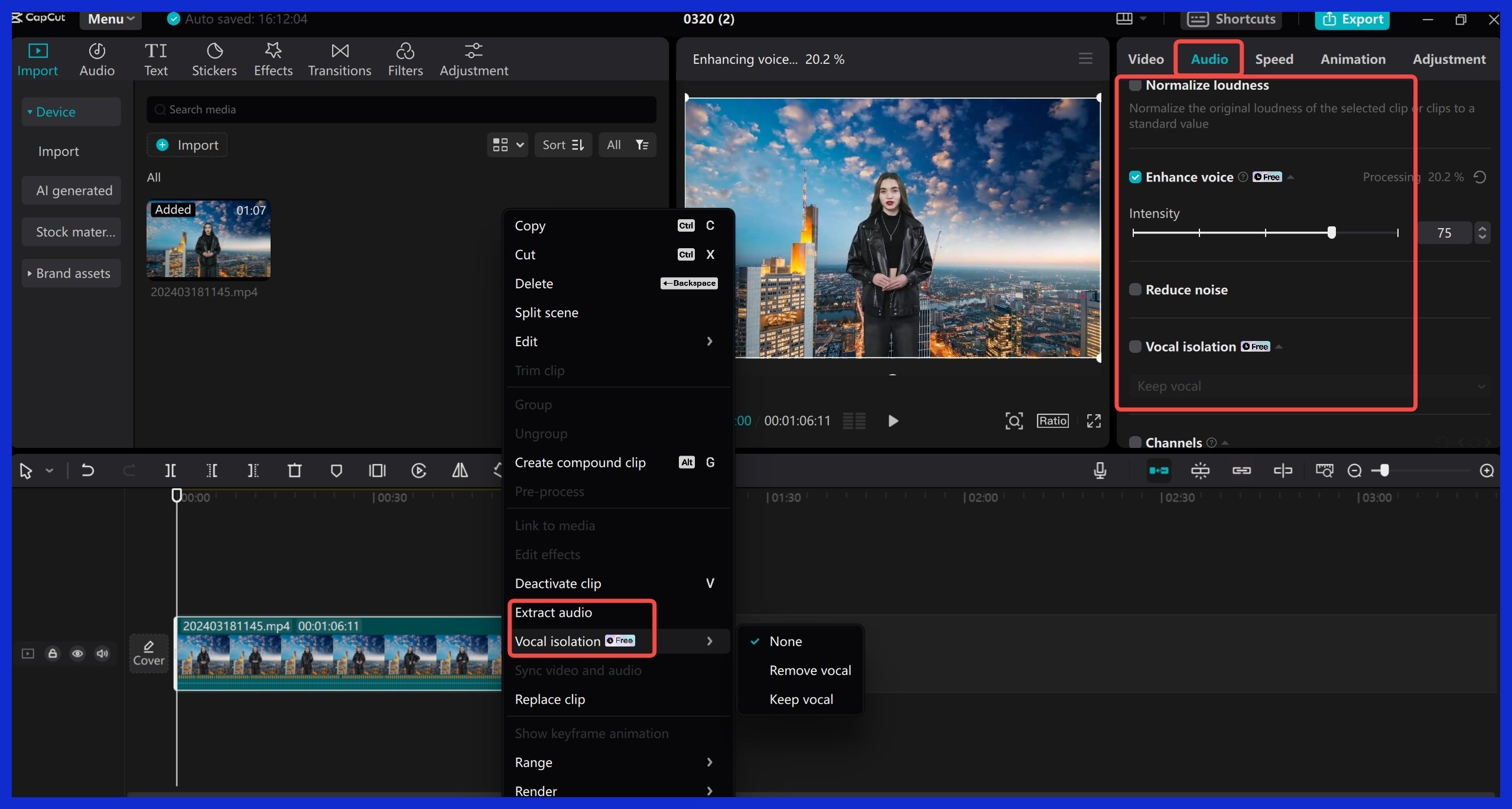Uncheck the Enhance voice checkbox

pos(1135,177)
